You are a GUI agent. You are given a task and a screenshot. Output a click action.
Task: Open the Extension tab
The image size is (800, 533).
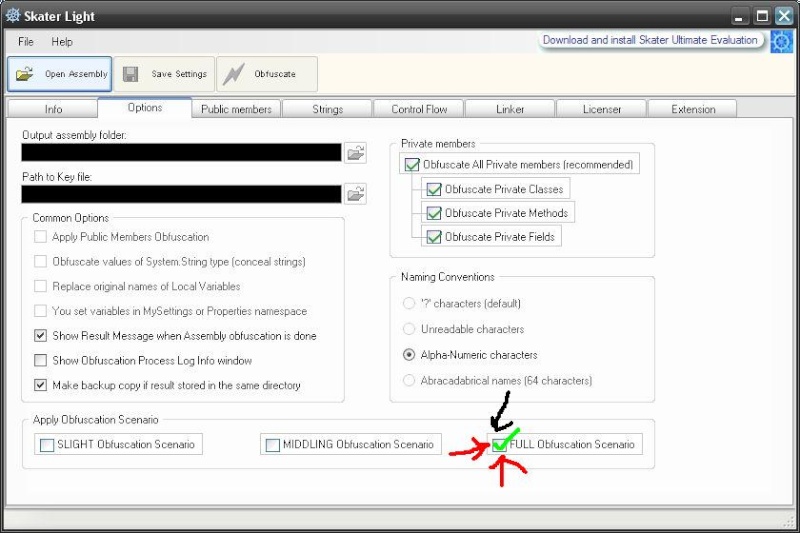click(x=693, y=109)
